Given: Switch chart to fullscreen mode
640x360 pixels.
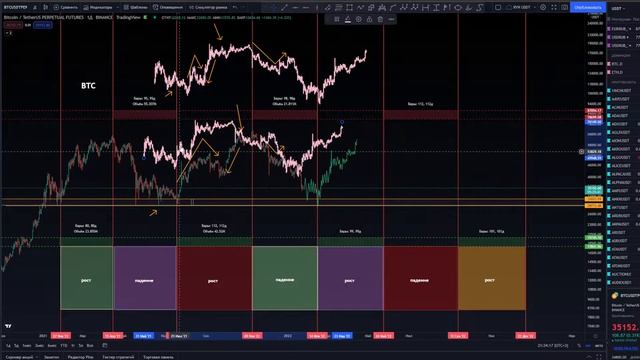Looking at the screenshot, I should 553,7.
